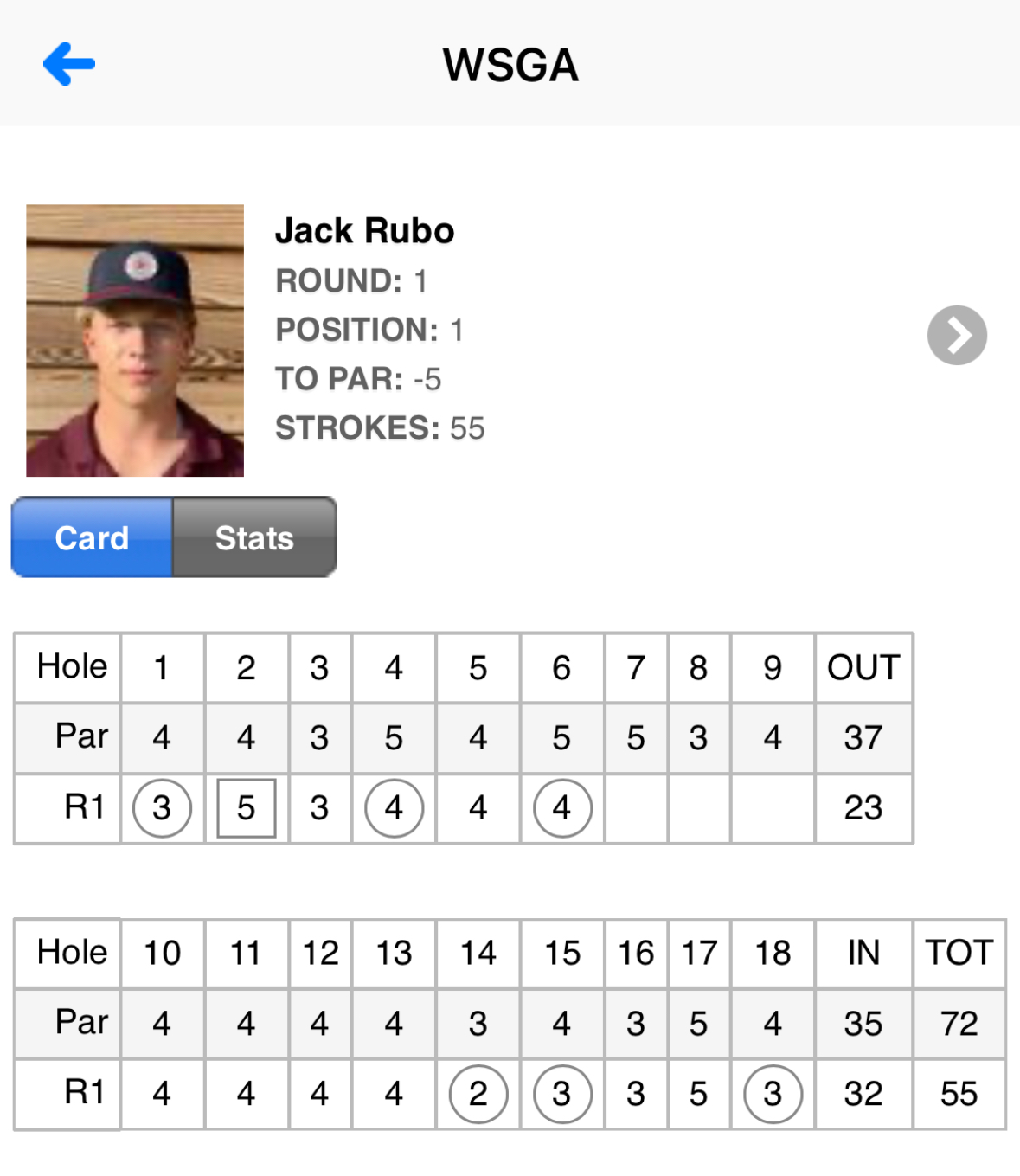
Task: Open next player with gray chevron
Action: click(x=957, y=335)
